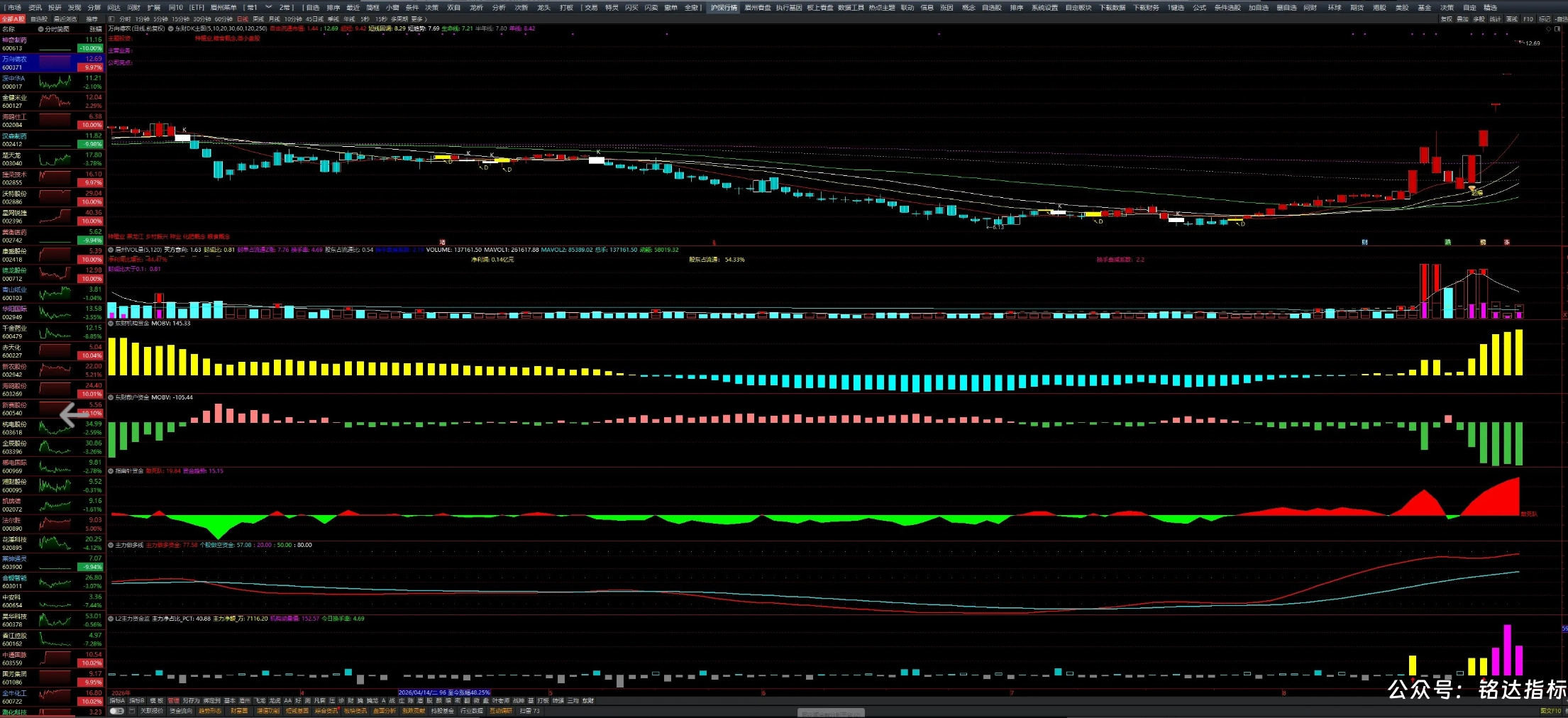Select stock 千金药业 600479 in list
This screenshot has width=1568, height=718.
tap(53, 332)
